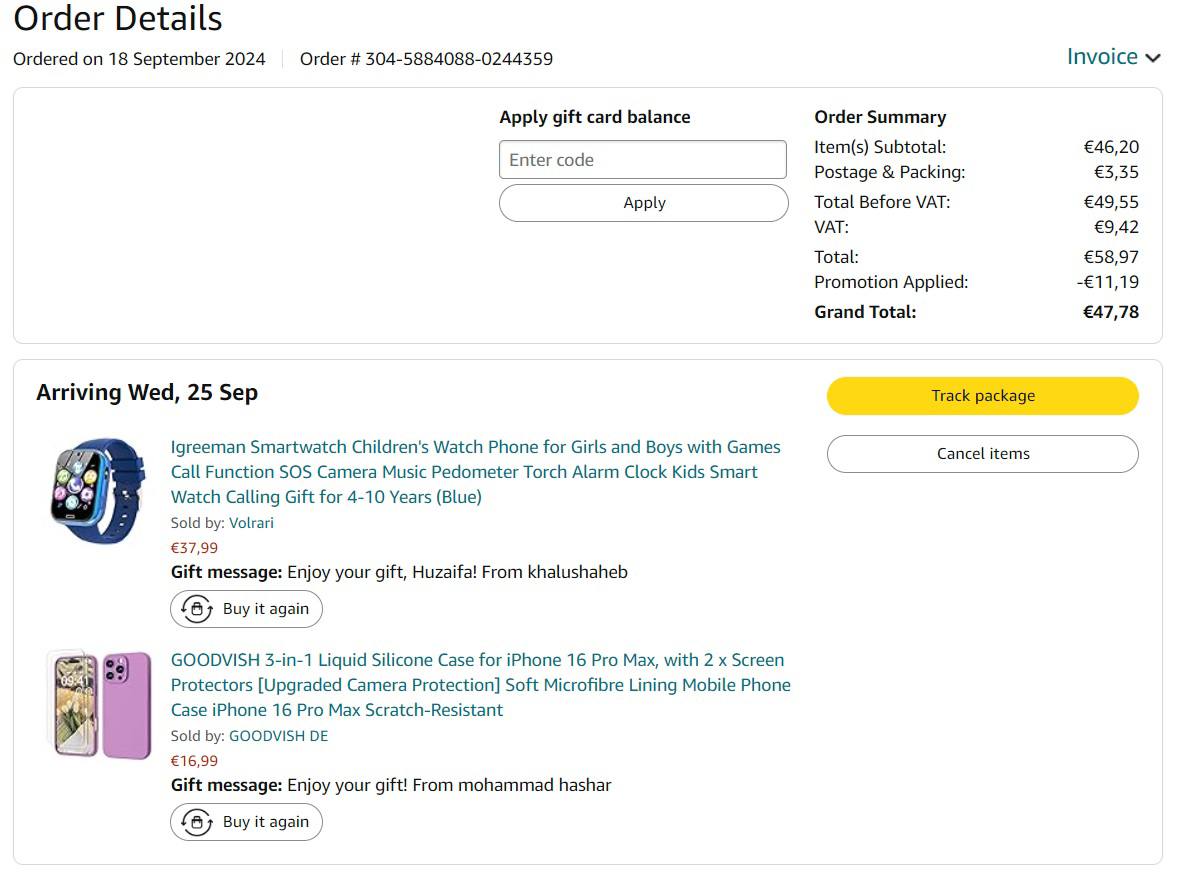1189x872 pixels.
Task: Click the Arriving Wed, 25 Sep heading
Action: coord(147,393)
